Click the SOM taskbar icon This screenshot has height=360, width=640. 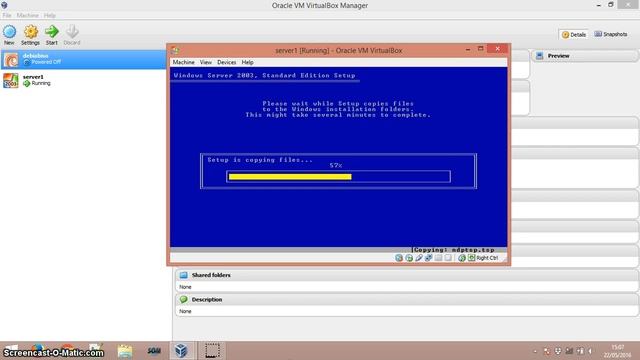pyautogui.click(x=154, y=351)
